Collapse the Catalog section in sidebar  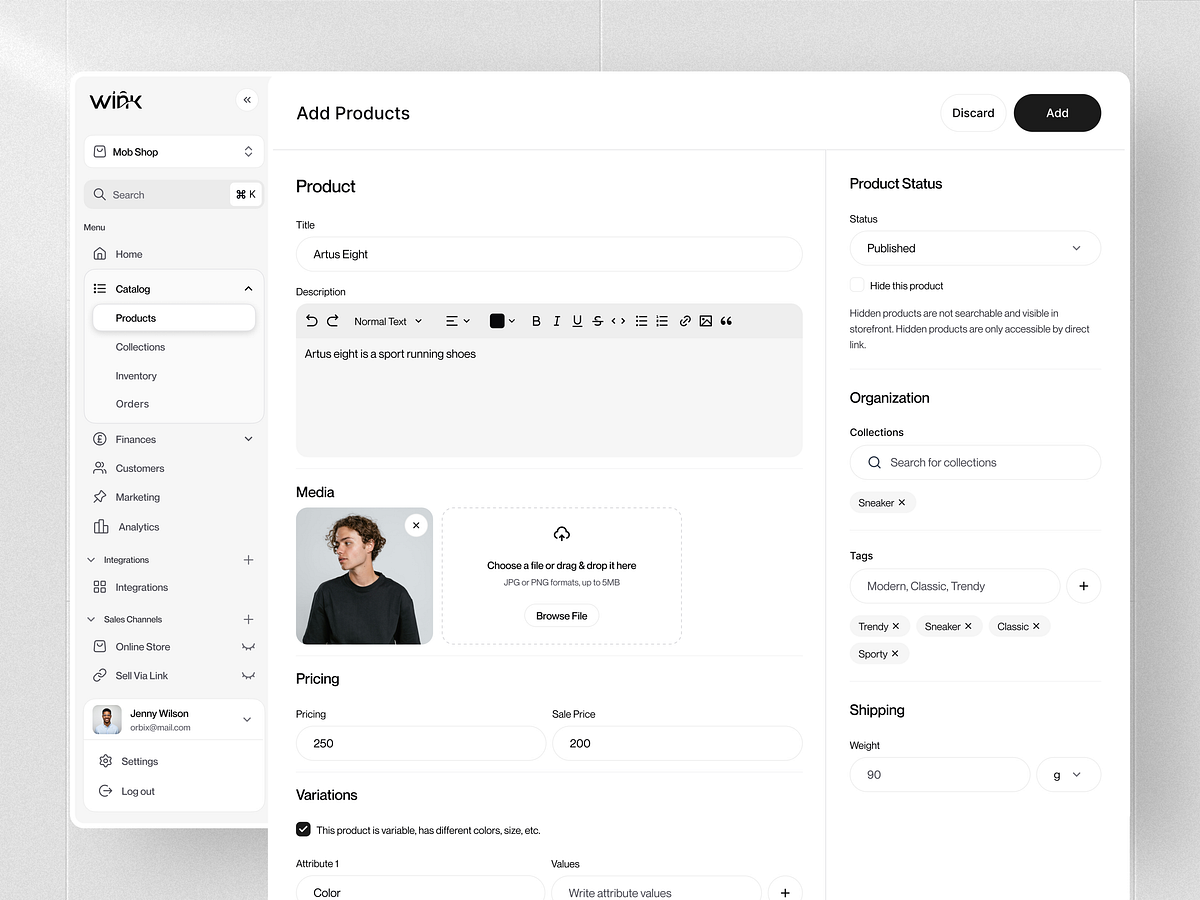click(248, 288)
